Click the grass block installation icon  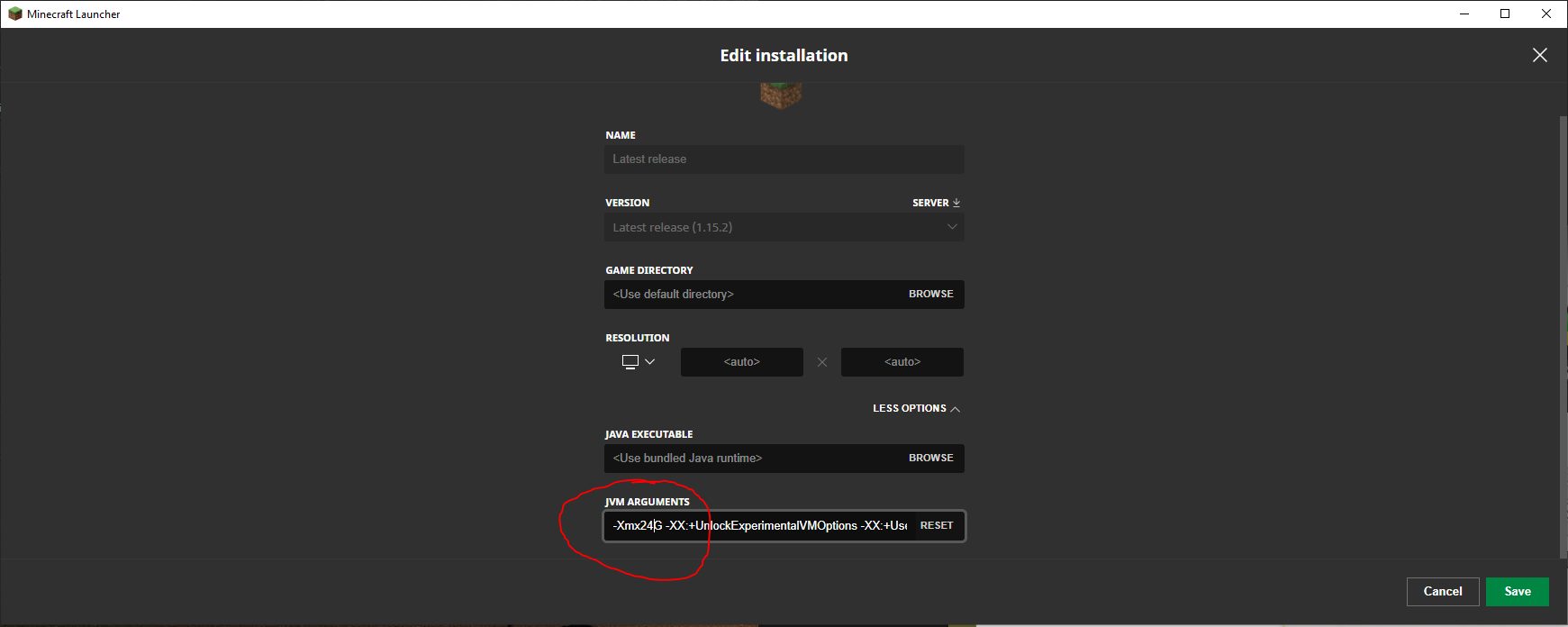click(x=781, y=95)
